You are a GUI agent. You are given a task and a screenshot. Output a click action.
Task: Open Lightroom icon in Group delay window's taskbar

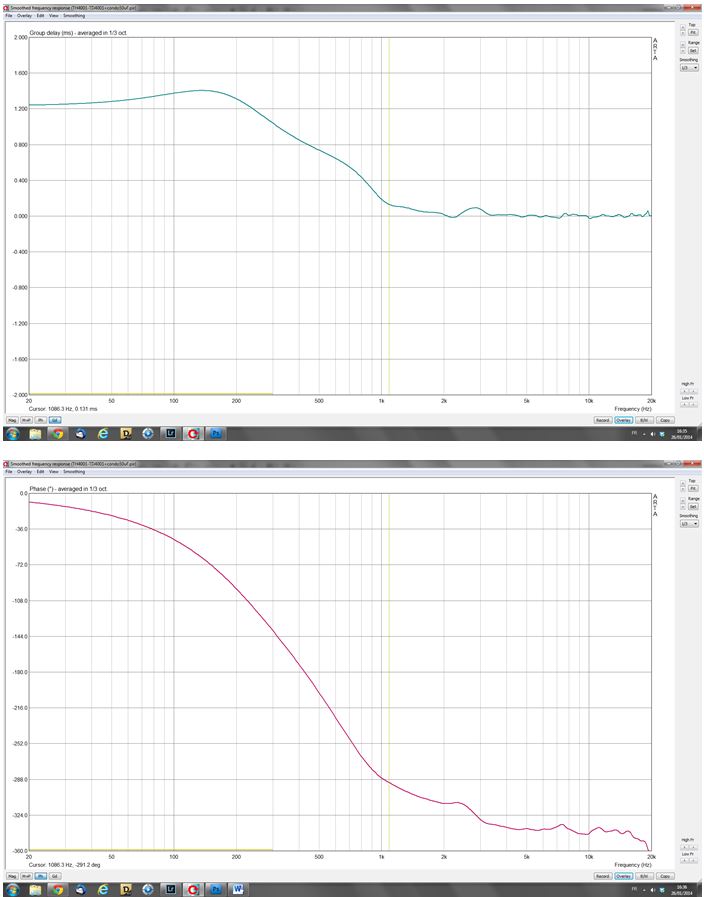point(170,434)
